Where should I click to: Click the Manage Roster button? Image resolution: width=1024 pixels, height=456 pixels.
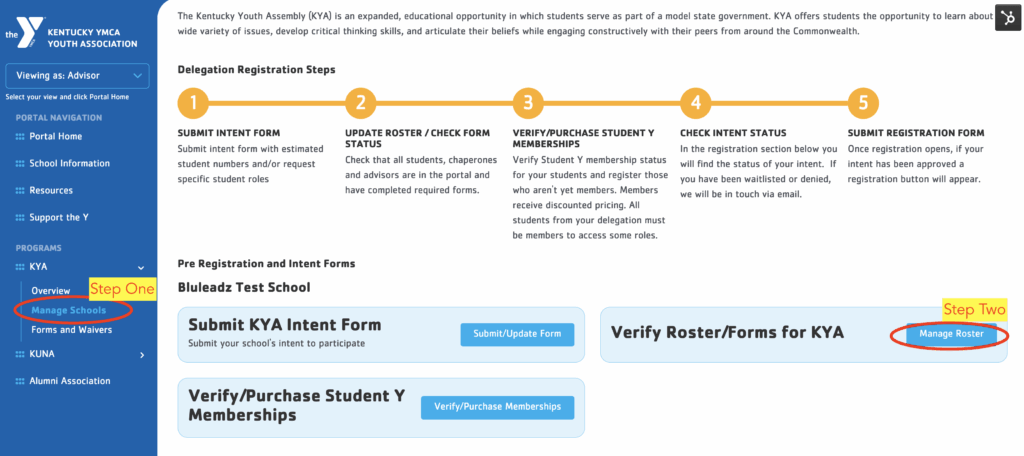tap(951, 334)
